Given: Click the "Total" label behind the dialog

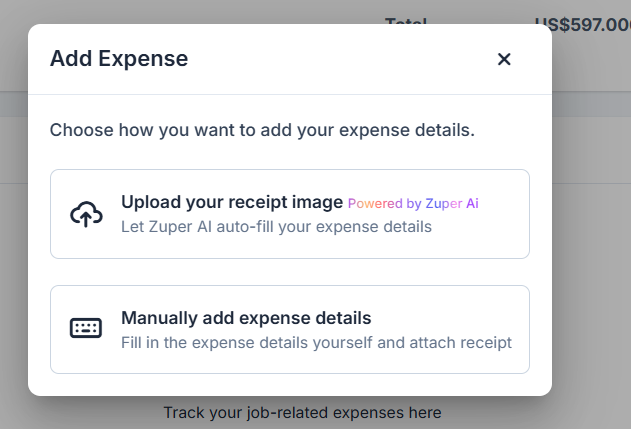Looking at the screenshot, I should (406, 23).
